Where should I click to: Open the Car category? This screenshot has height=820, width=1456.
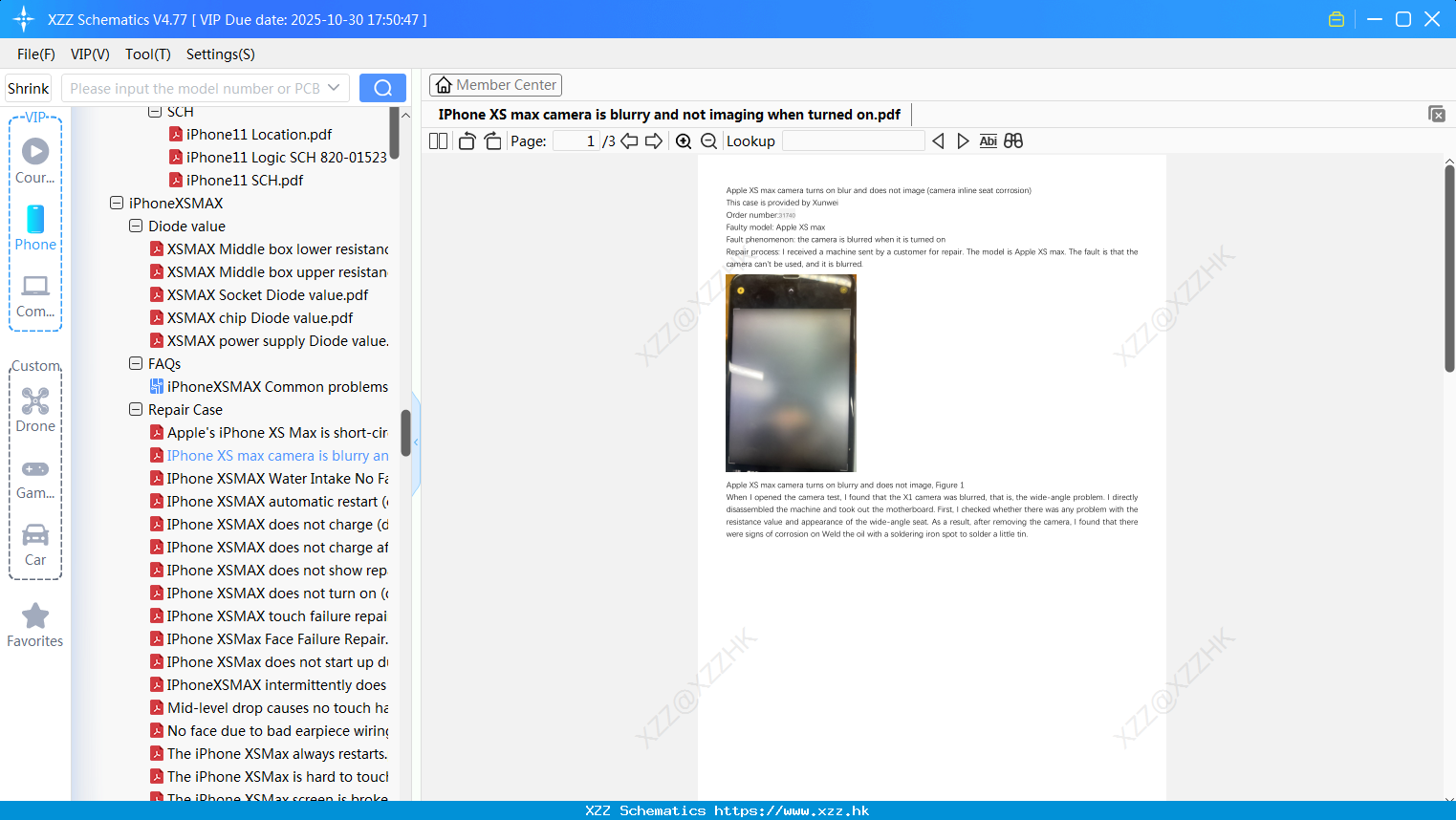click(35, 545)
